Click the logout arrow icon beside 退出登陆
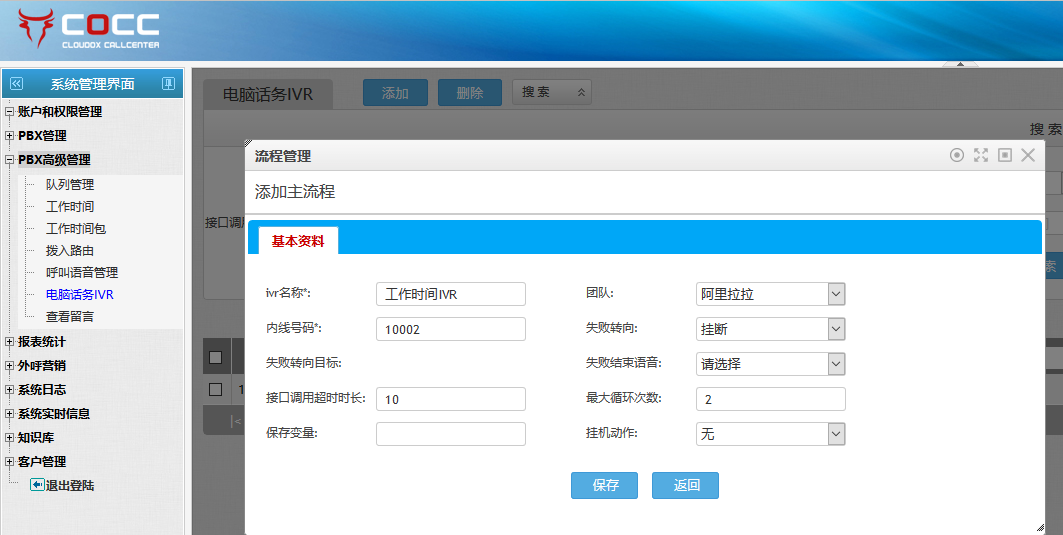This screenshot has height=535, width=1063. point(37,485)
